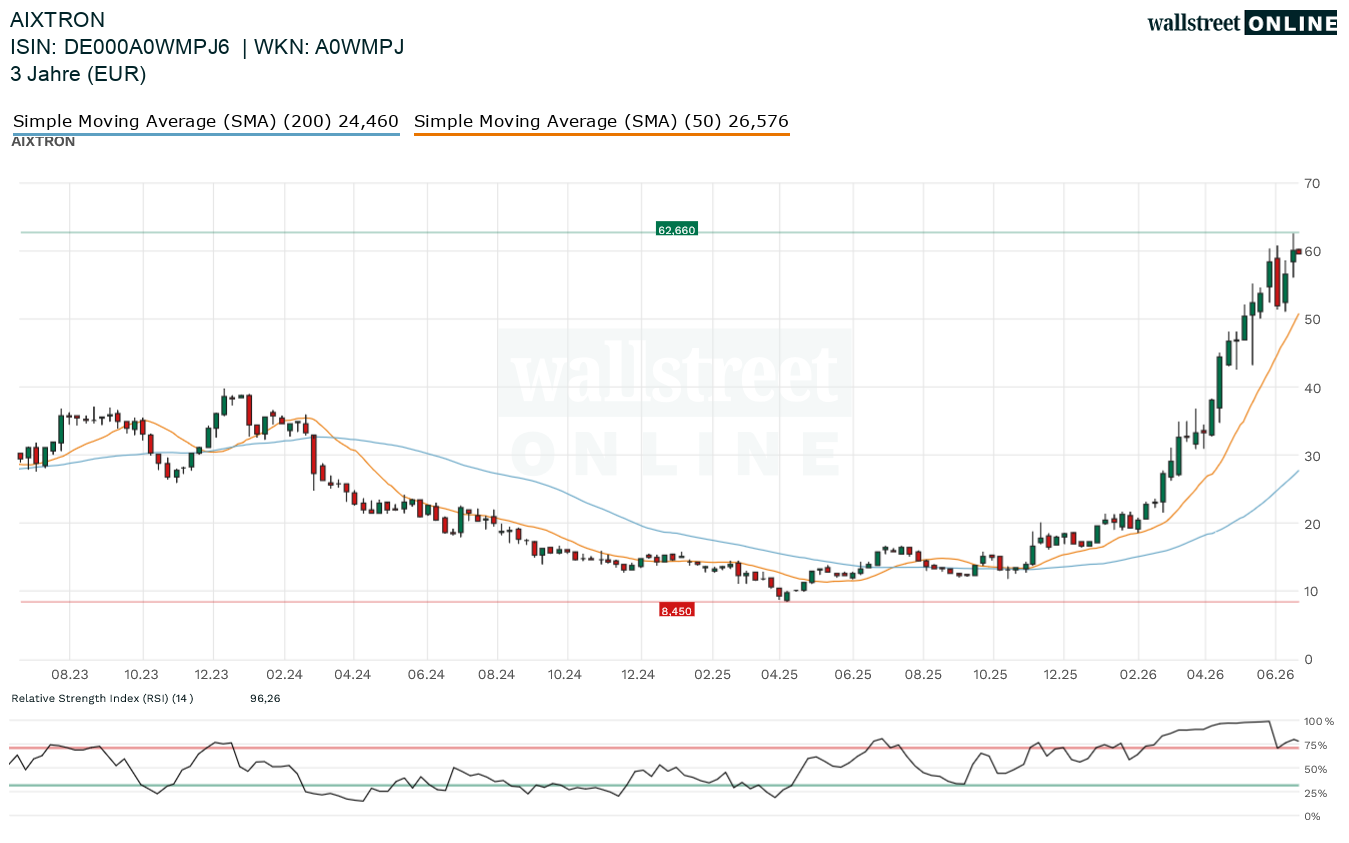This screenshot has height=843, width=1349.
Task: Click the 10.23 date axis label
Action: [142, 675]
